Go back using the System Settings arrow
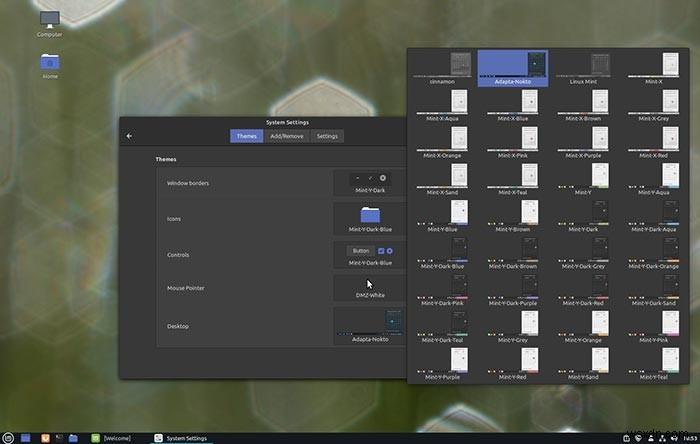Image resolution: width=700 pixels, height=444 pixels. tap(129, 136)
